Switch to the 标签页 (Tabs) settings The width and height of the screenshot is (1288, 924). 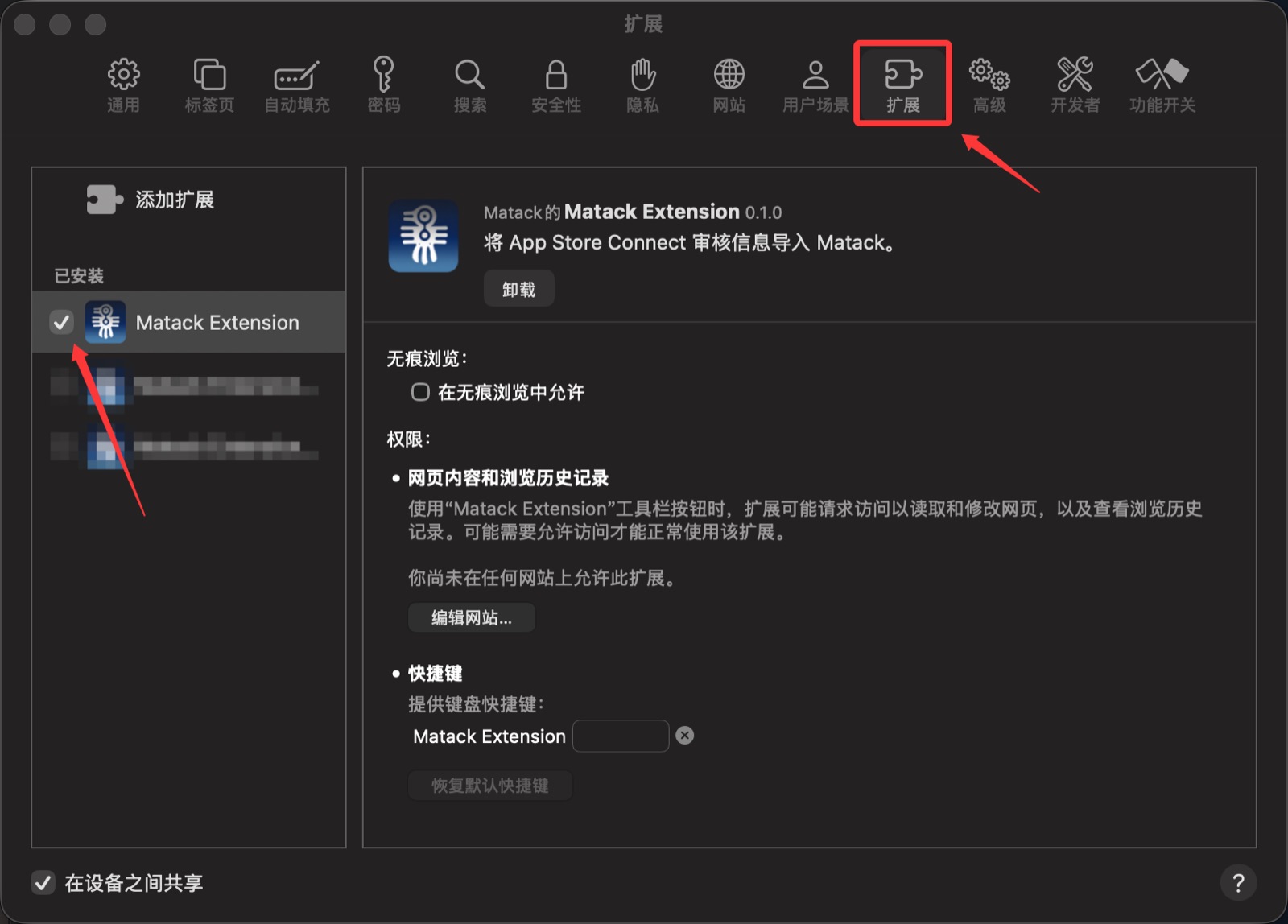(x=209, y=85)
